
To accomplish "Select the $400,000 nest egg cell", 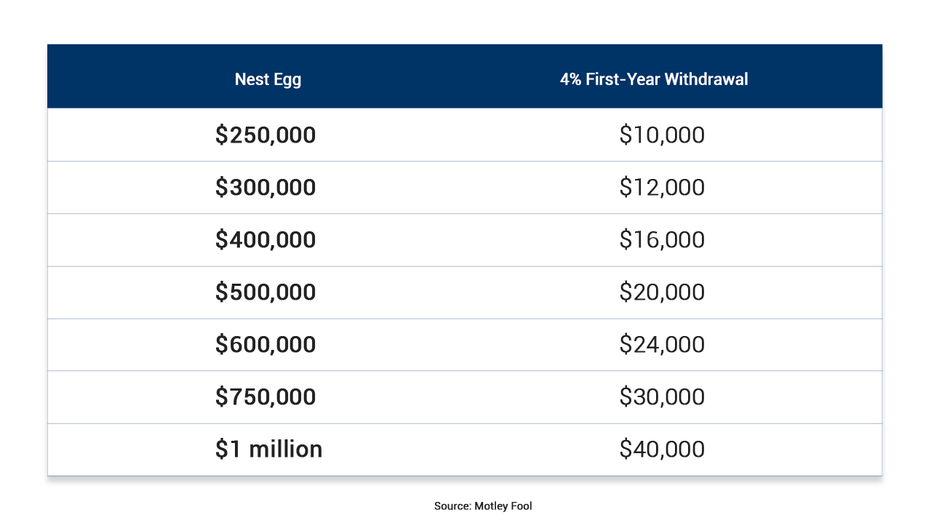I will tap(265, 240).
